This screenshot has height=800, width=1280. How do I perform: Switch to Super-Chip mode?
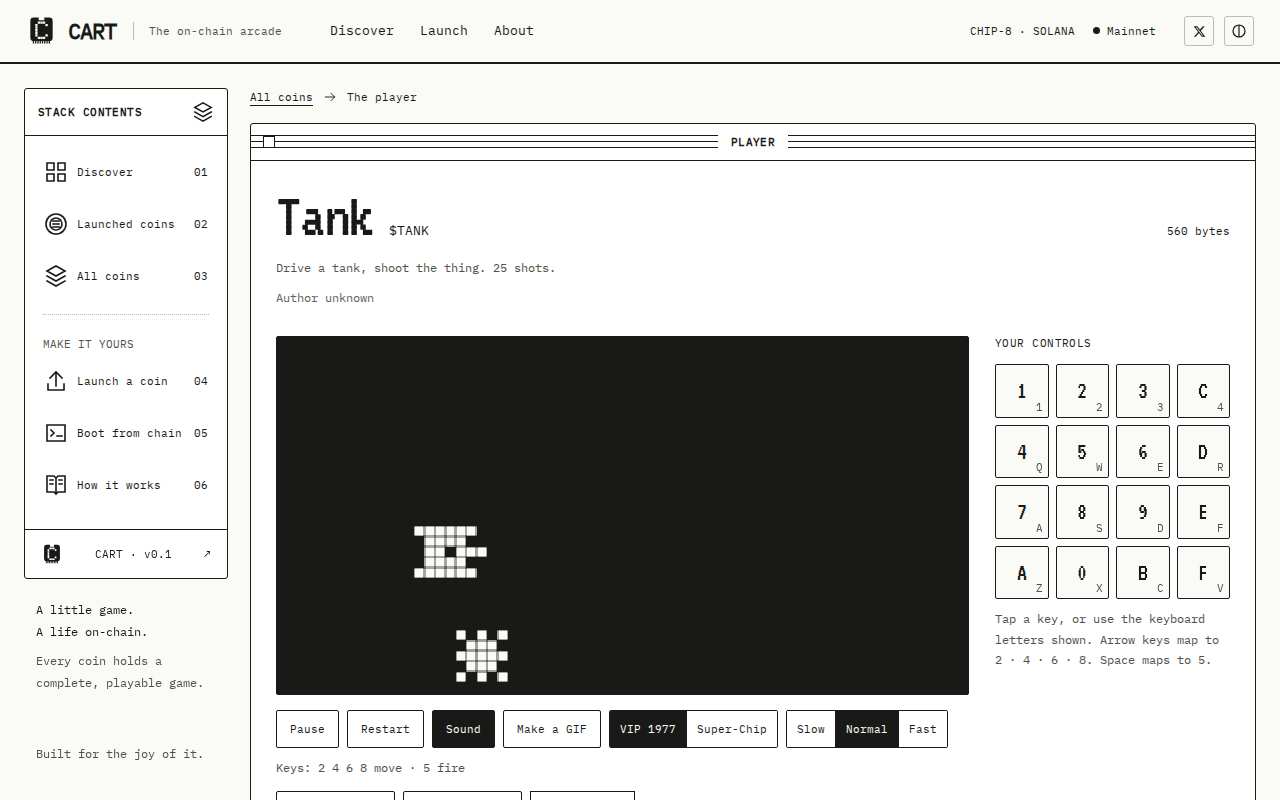[732, 729]
